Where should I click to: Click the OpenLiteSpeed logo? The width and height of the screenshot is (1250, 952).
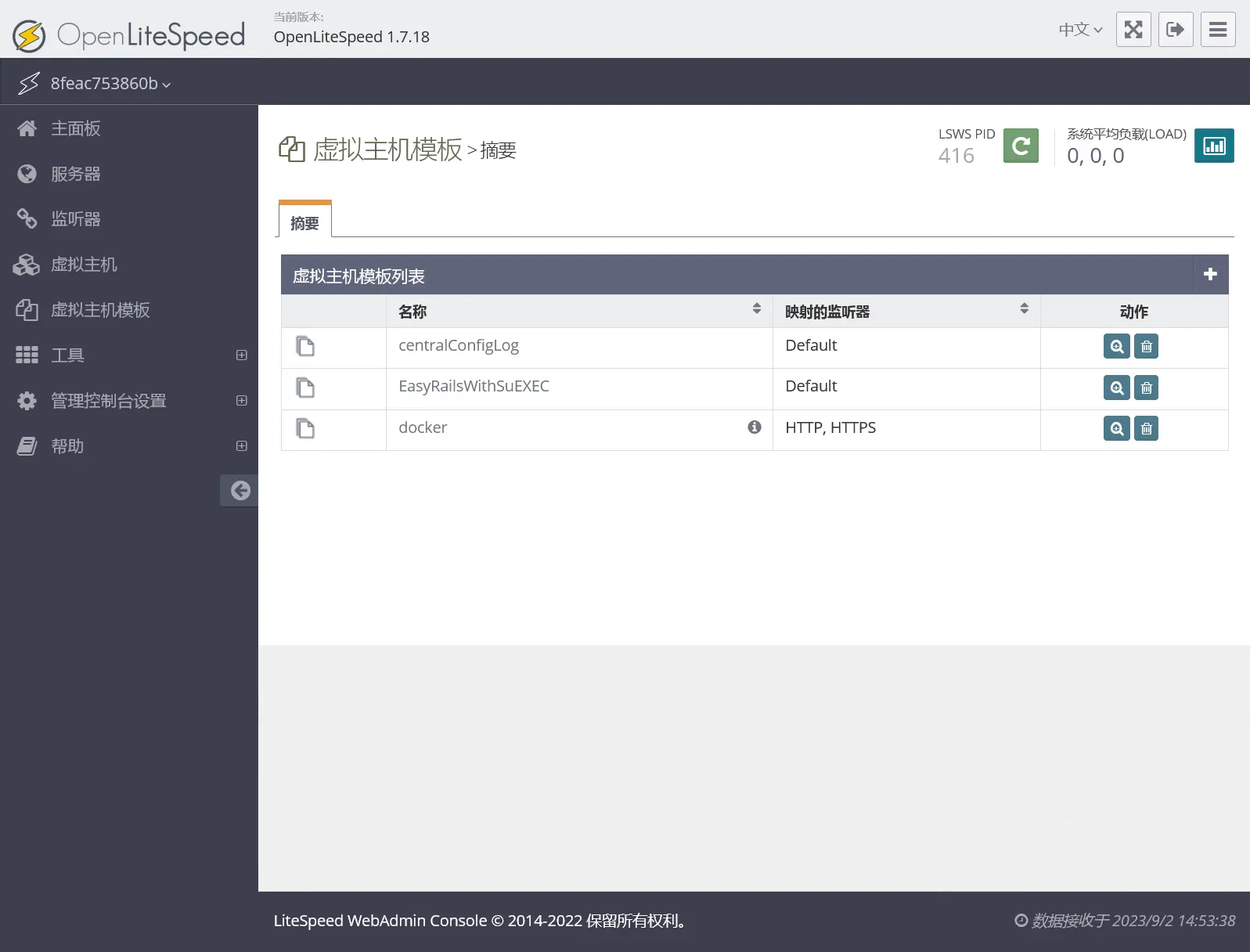pyautogui.click(x=128, y=35)
